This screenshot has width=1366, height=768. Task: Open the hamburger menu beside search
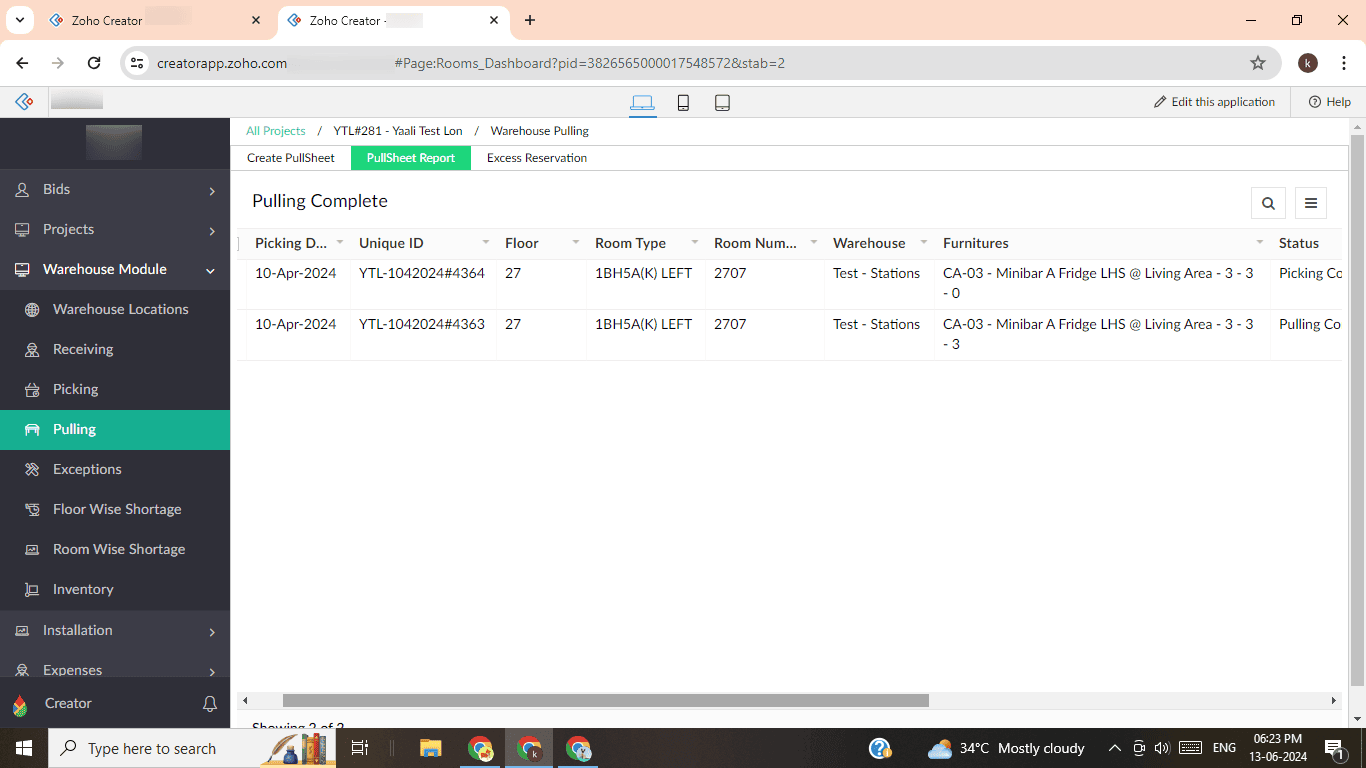1311,202
